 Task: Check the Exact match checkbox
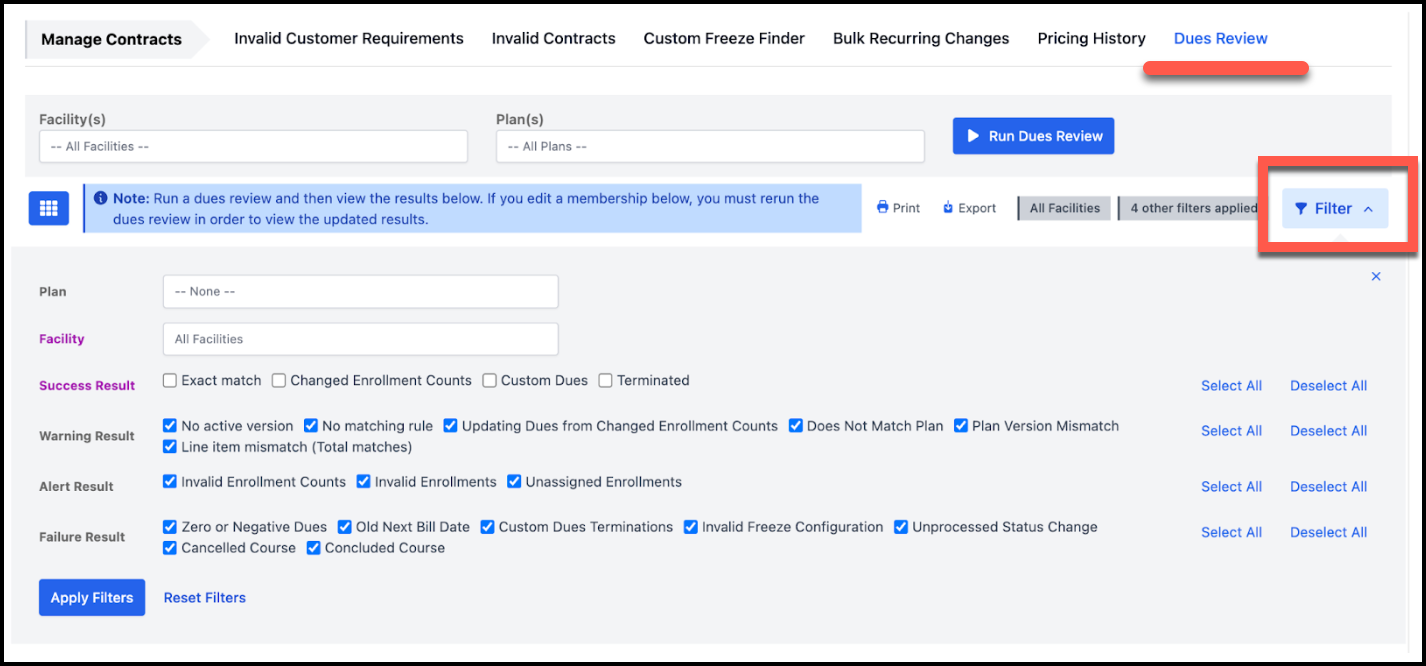point(170,381)
